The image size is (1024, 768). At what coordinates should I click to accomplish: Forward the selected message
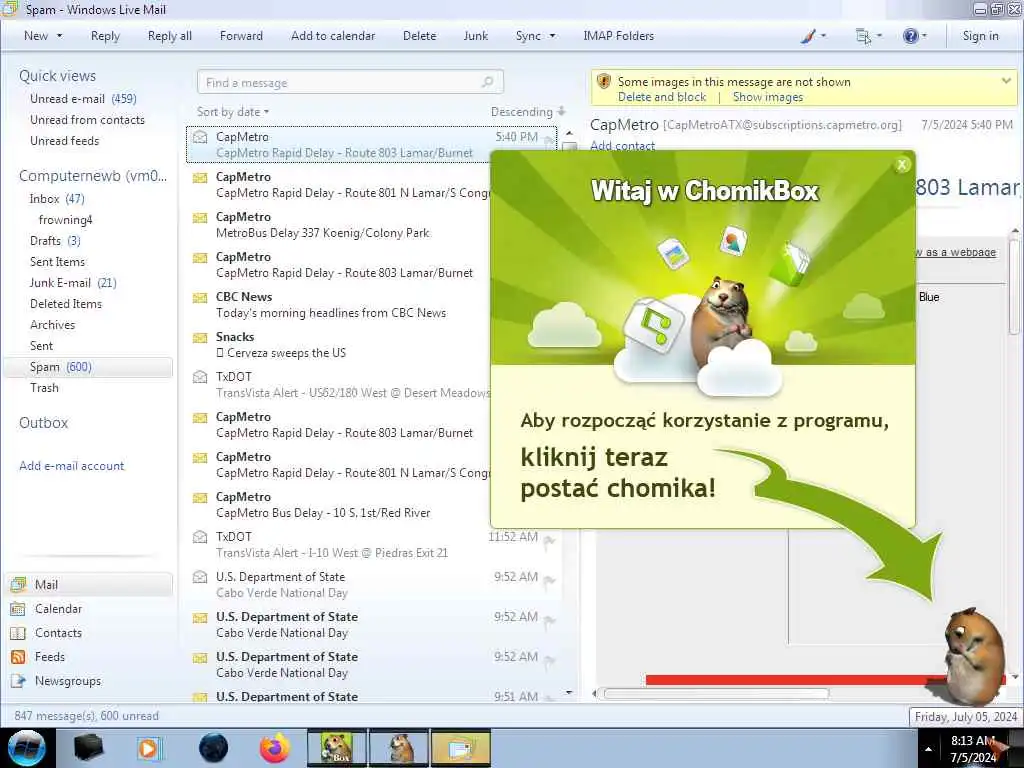pyautogui.click(x=241, y=36)
